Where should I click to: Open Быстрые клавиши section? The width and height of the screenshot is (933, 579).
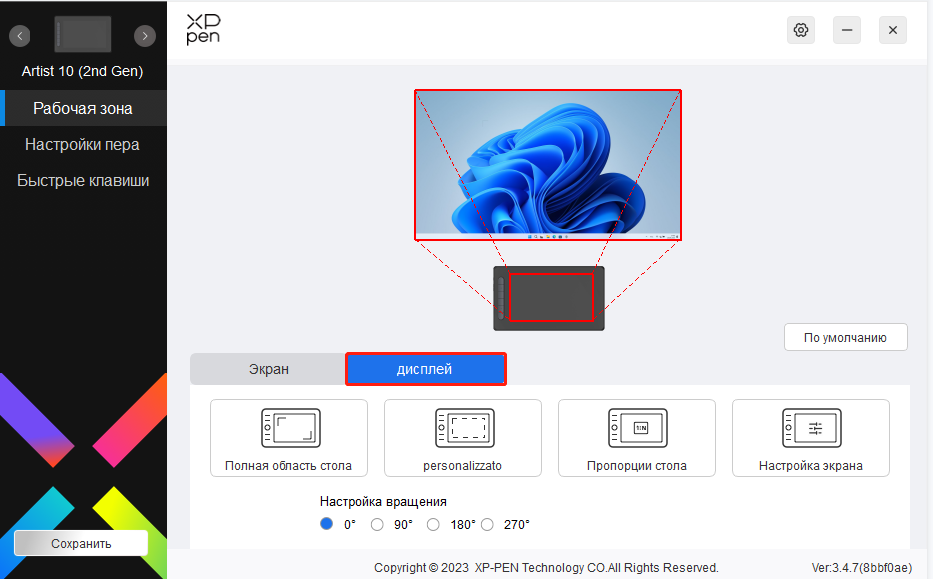pos(83,180)
